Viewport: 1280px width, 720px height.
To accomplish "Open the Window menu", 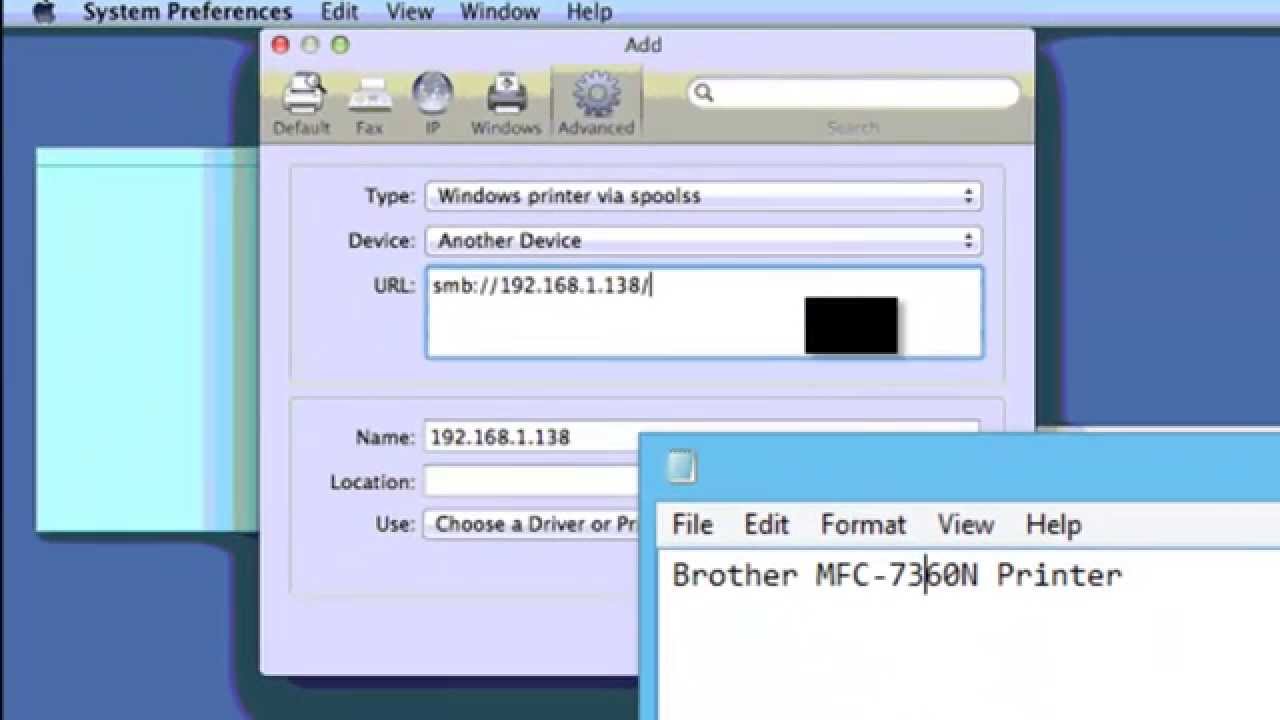I will tap(500, 13).
